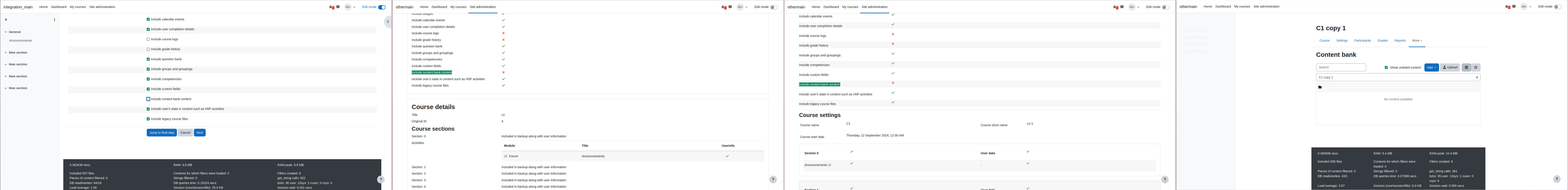This screenshot has width=1568, height=190.
Task: Click forum icon beside Announcements in Section 0
Action: 830,165
